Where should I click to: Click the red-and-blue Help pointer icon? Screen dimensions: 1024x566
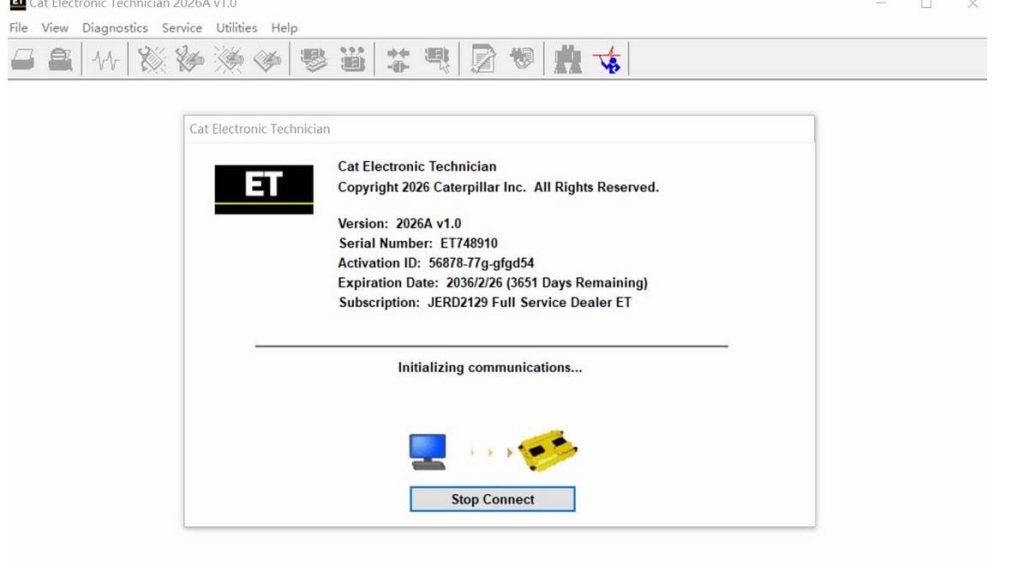click(x=607, y=59)
